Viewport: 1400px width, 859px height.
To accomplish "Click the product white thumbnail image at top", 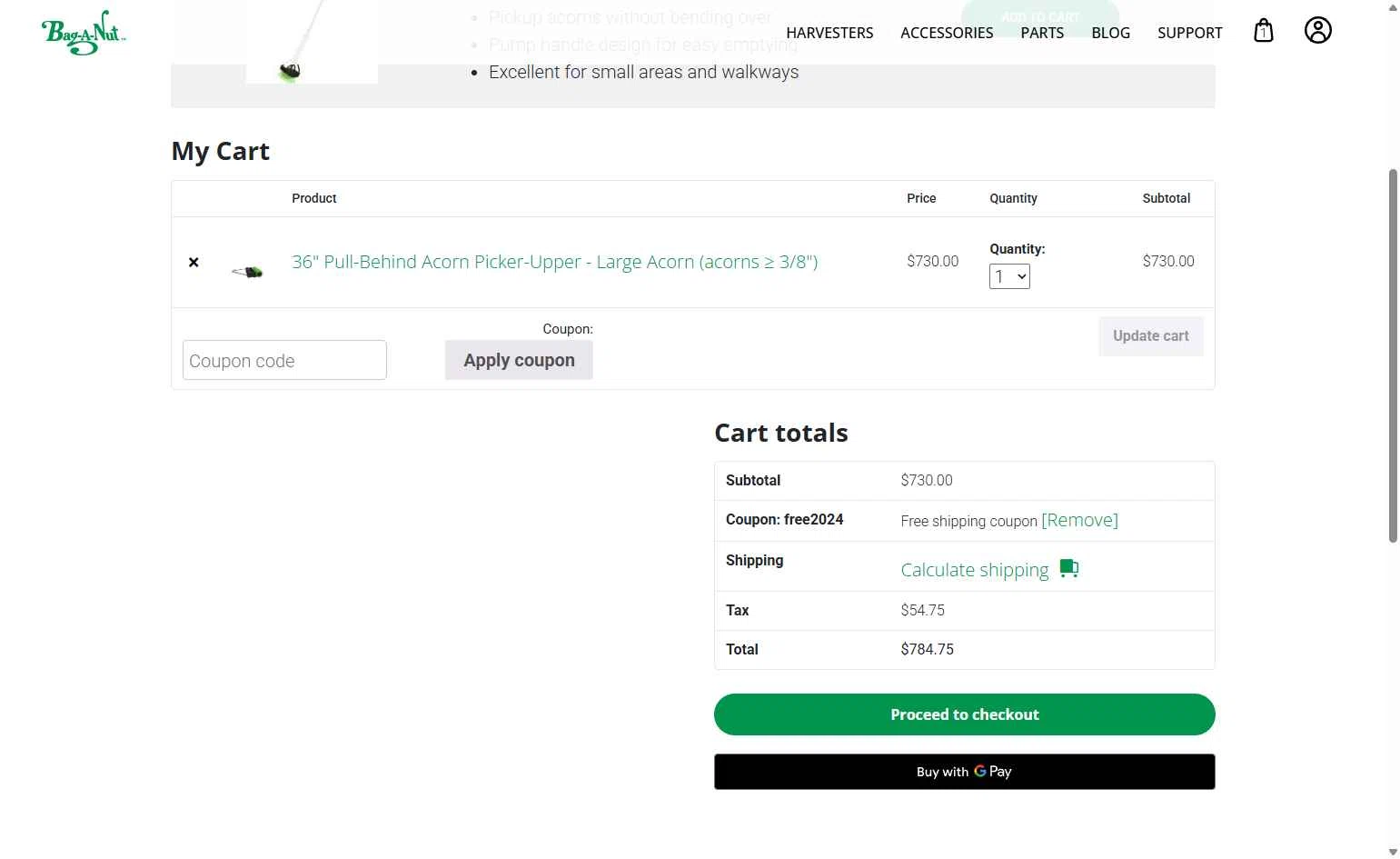I will coord(312,41).
